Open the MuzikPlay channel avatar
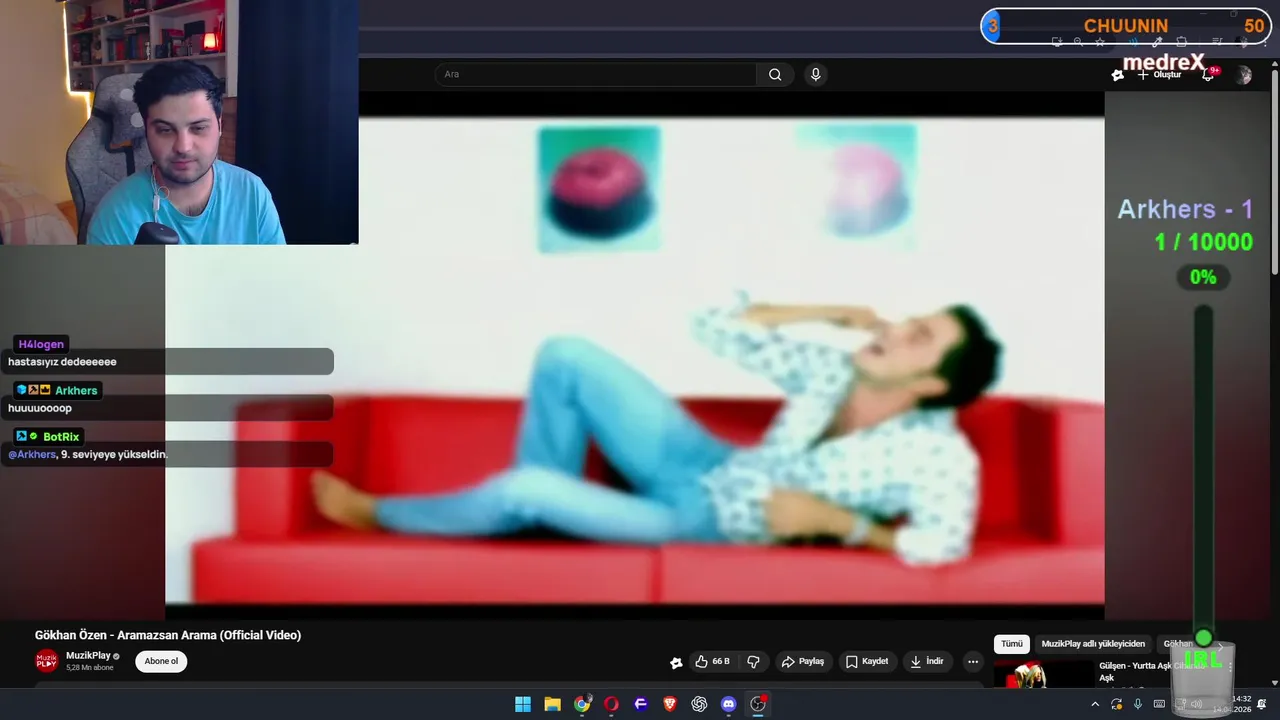Screen dimensions: 1280x720 [47, 661]
